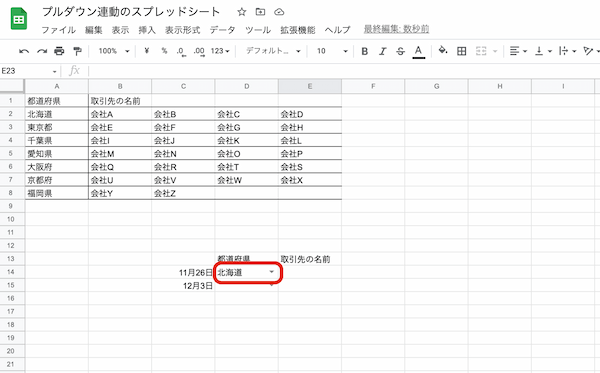Viewport: 600px width, 373px height.
Task: Redo the last action
Action: [42, 51]
